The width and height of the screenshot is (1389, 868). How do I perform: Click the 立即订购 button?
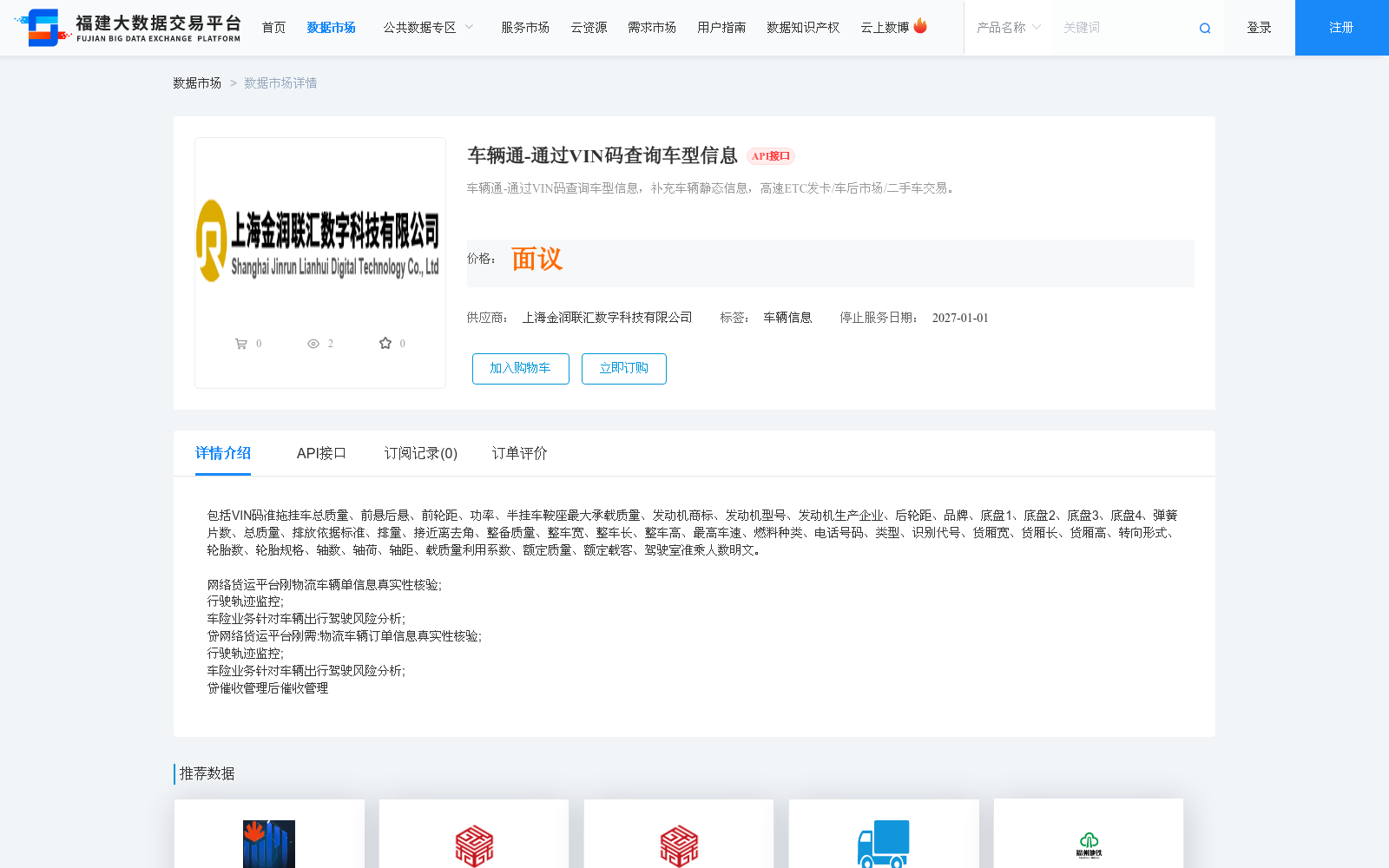[624, 368]
